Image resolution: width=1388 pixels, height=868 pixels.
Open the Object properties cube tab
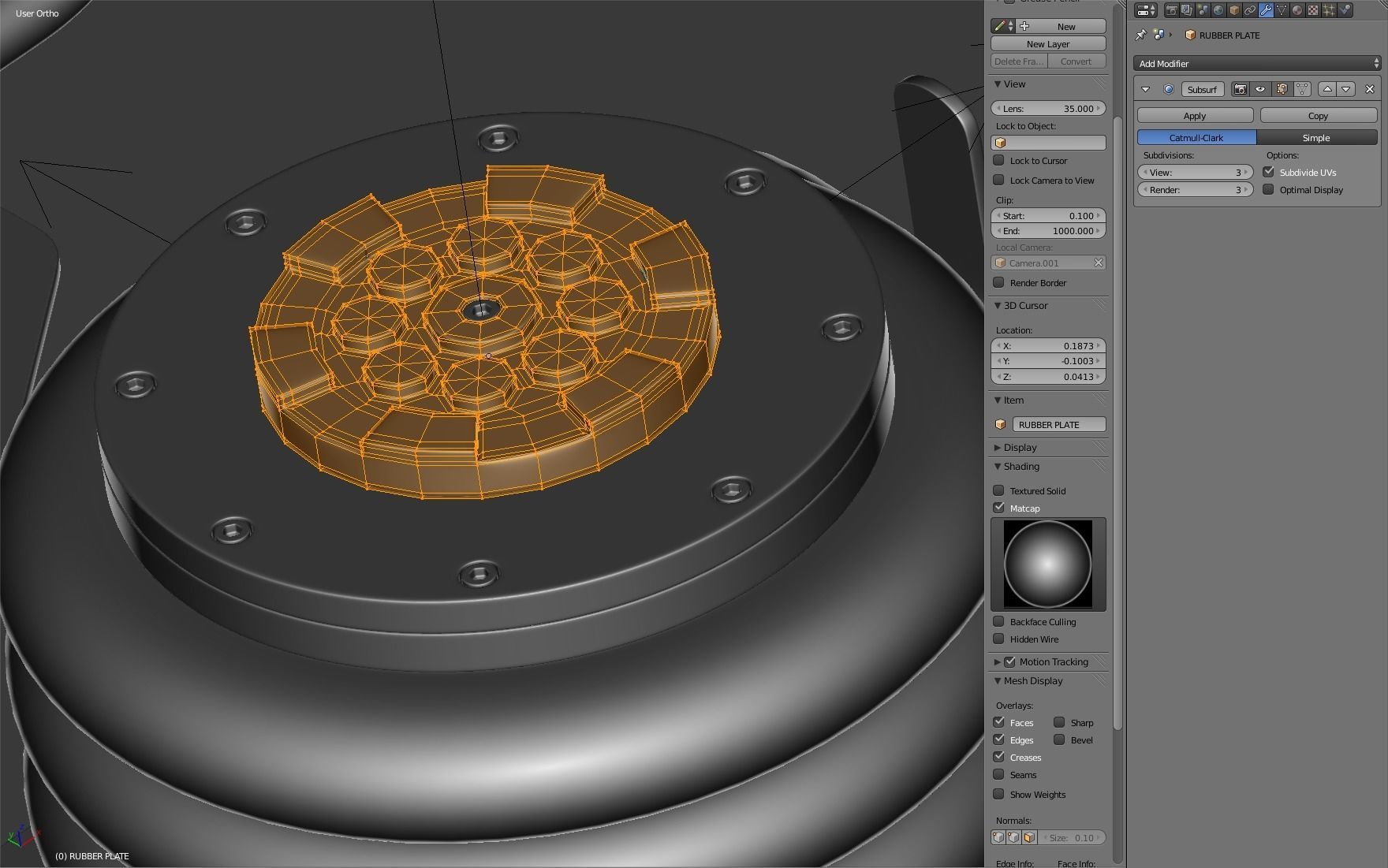(x=1234, y=10)
